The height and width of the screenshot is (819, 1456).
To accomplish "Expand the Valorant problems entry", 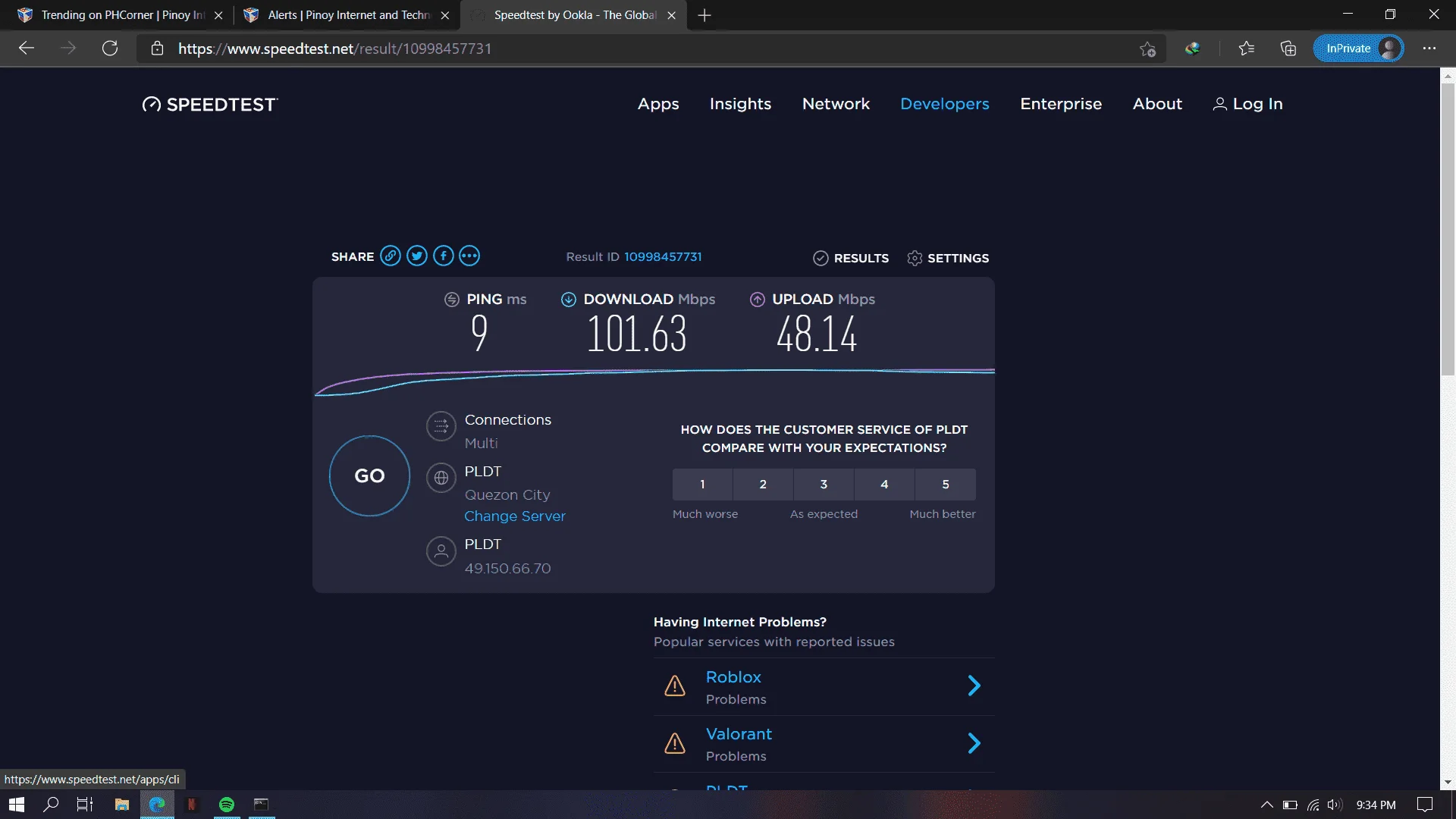I will (x=974, y=743).
